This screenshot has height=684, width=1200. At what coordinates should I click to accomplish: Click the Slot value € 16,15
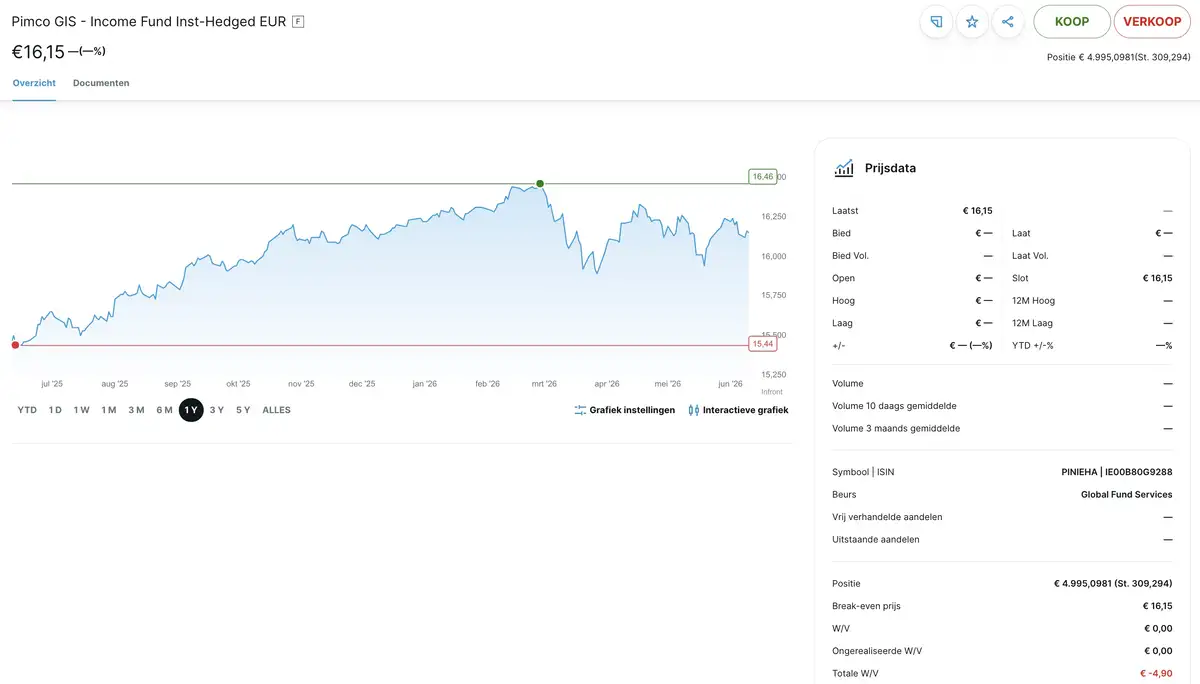(1158, 278)
